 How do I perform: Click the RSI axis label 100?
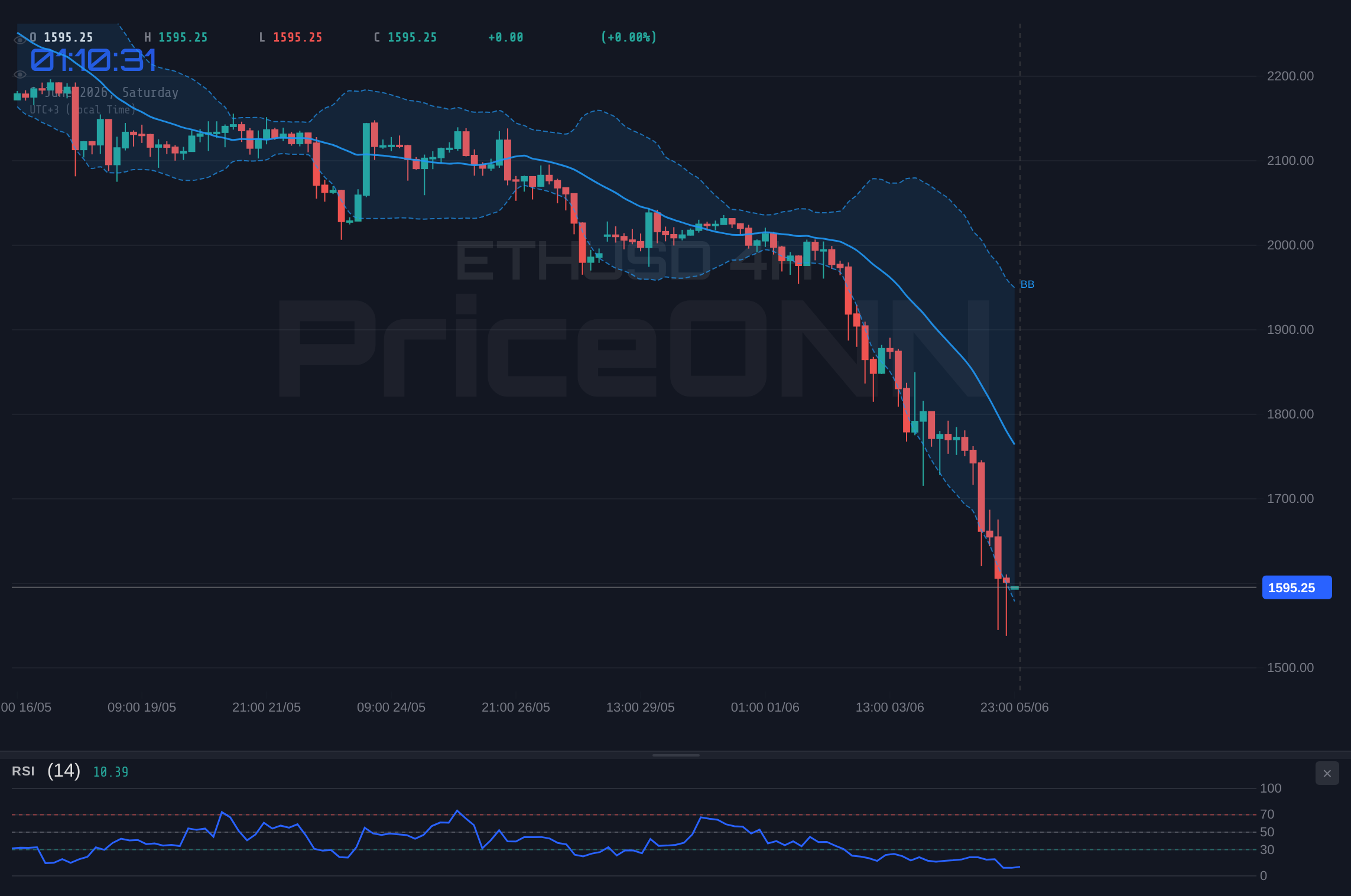click(1271, 788)
